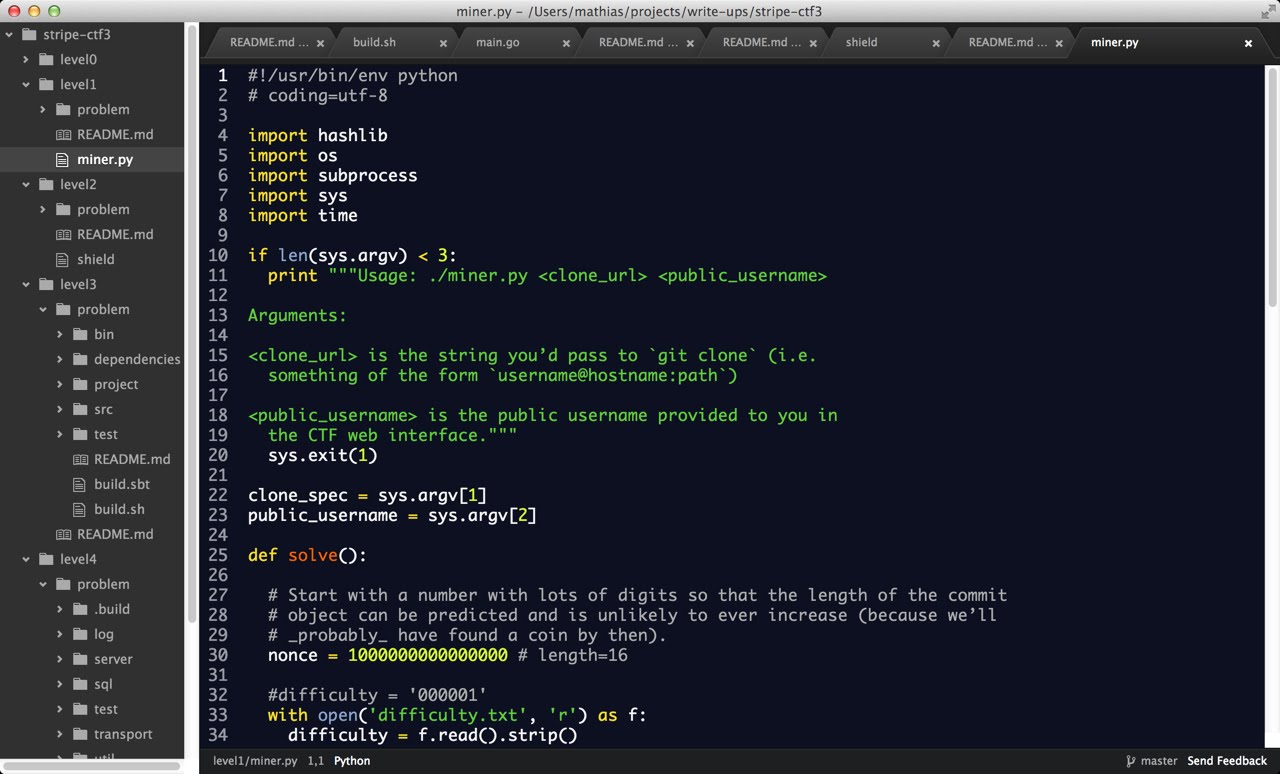The height and width of the screenshot is (774, 1280).
Task: Click the level1 README.md file icon
Action: (63, 135)
